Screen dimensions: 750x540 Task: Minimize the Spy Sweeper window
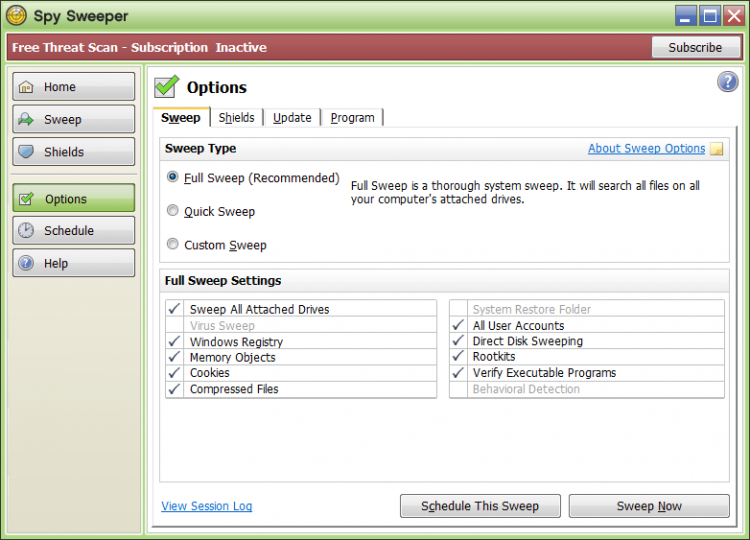pos(685,16)
